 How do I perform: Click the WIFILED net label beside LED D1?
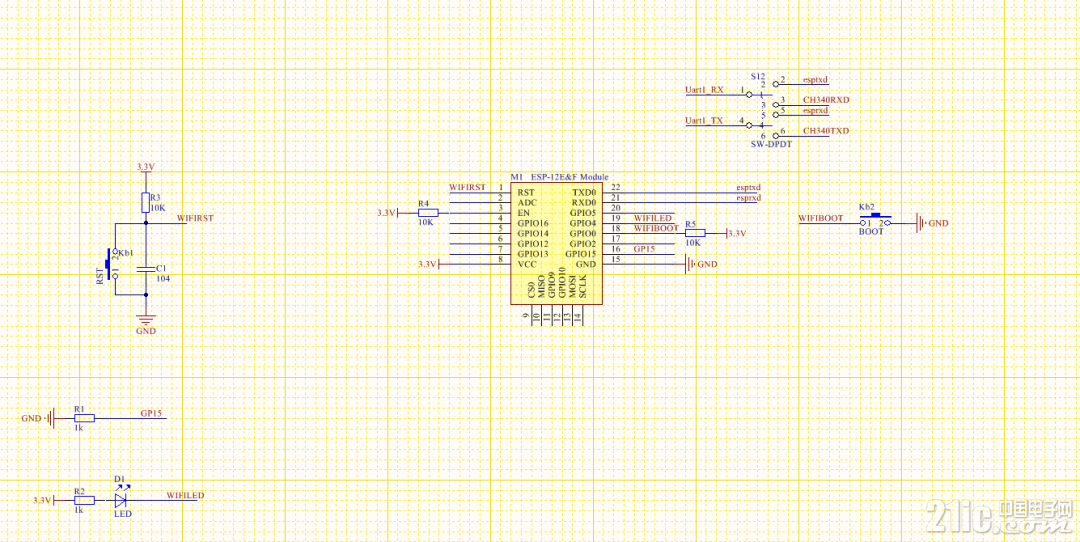point(185,495)
